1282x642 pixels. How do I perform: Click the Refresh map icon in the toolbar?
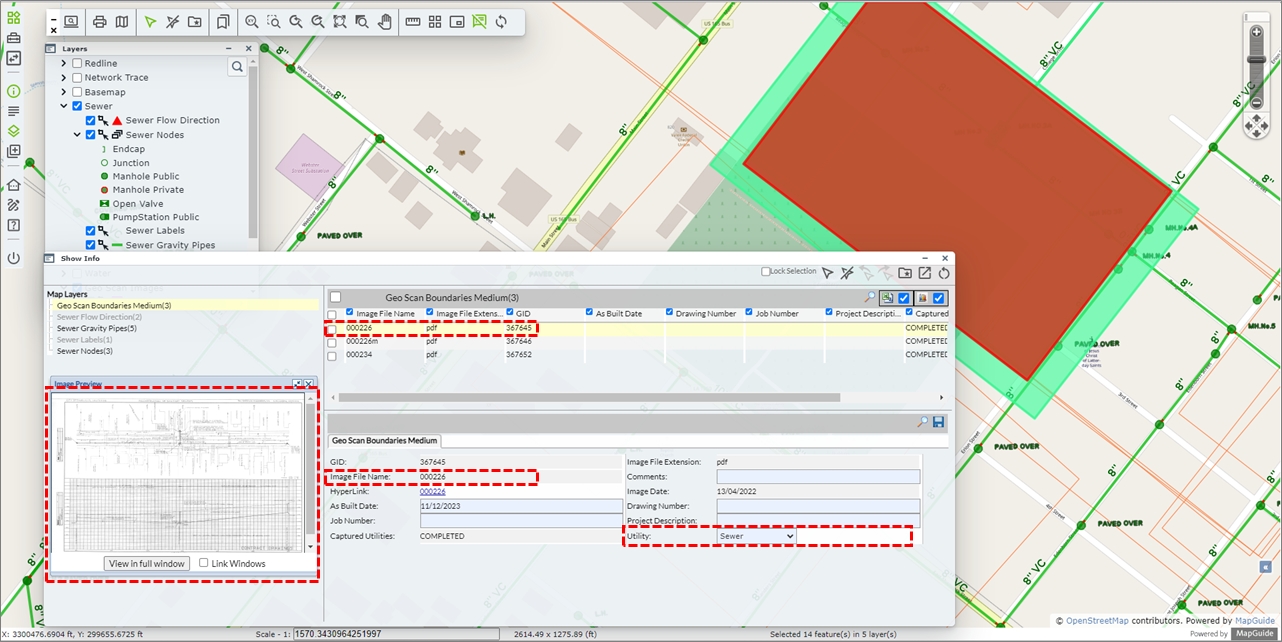pos(501,21)
